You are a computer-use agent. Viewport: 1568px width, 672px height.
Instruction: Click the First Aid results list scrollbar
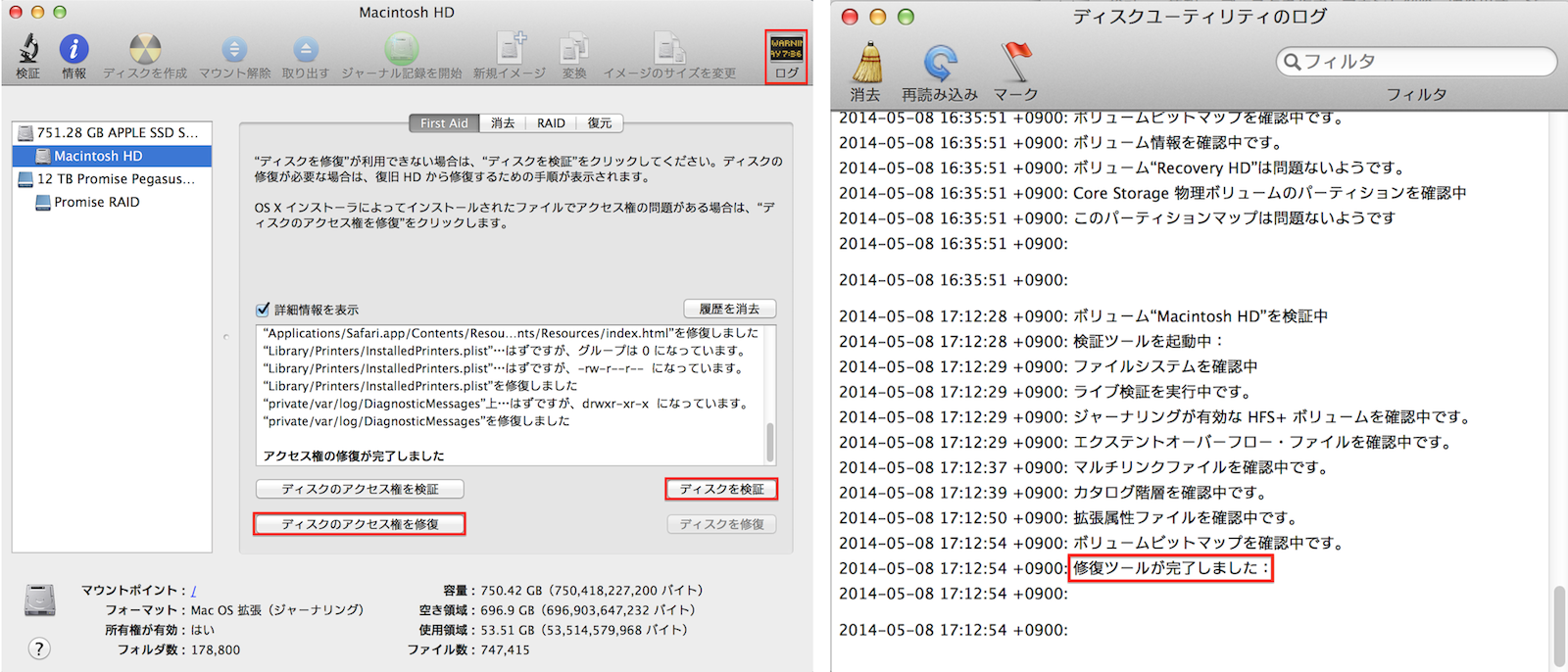coord(770,443)
